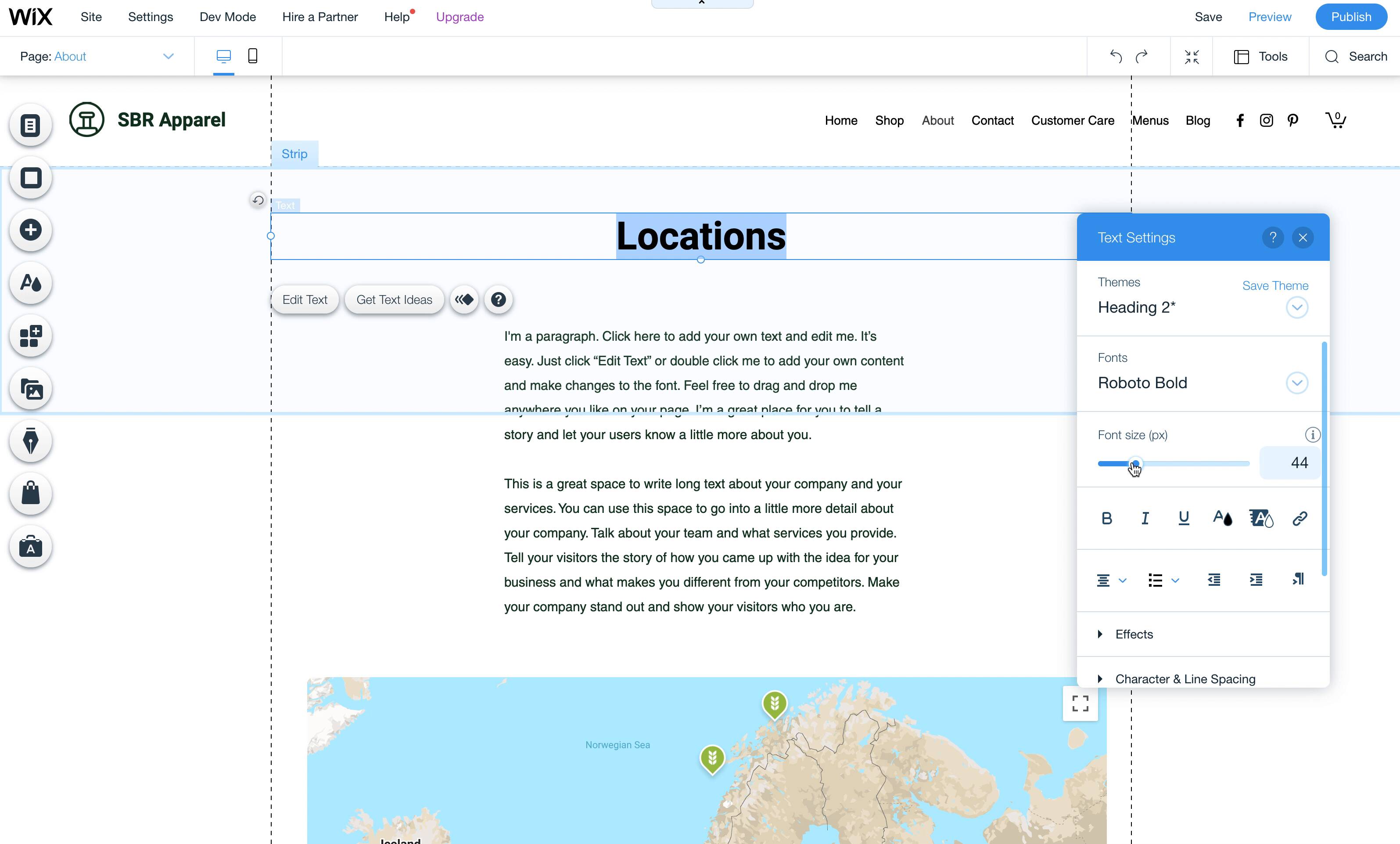Click the Publish button
The image size is (1400, 844).
click(x=1350, y=17)
